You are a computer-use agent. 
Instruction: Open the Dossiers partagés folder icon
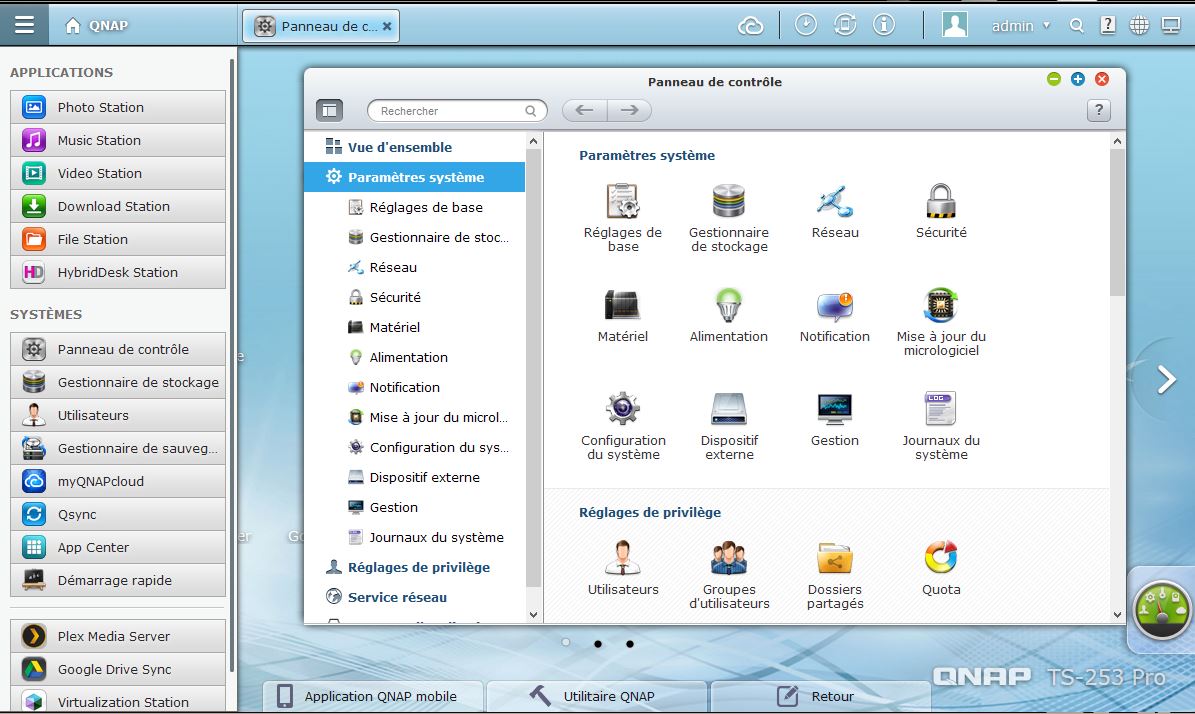tap(835, 558)
